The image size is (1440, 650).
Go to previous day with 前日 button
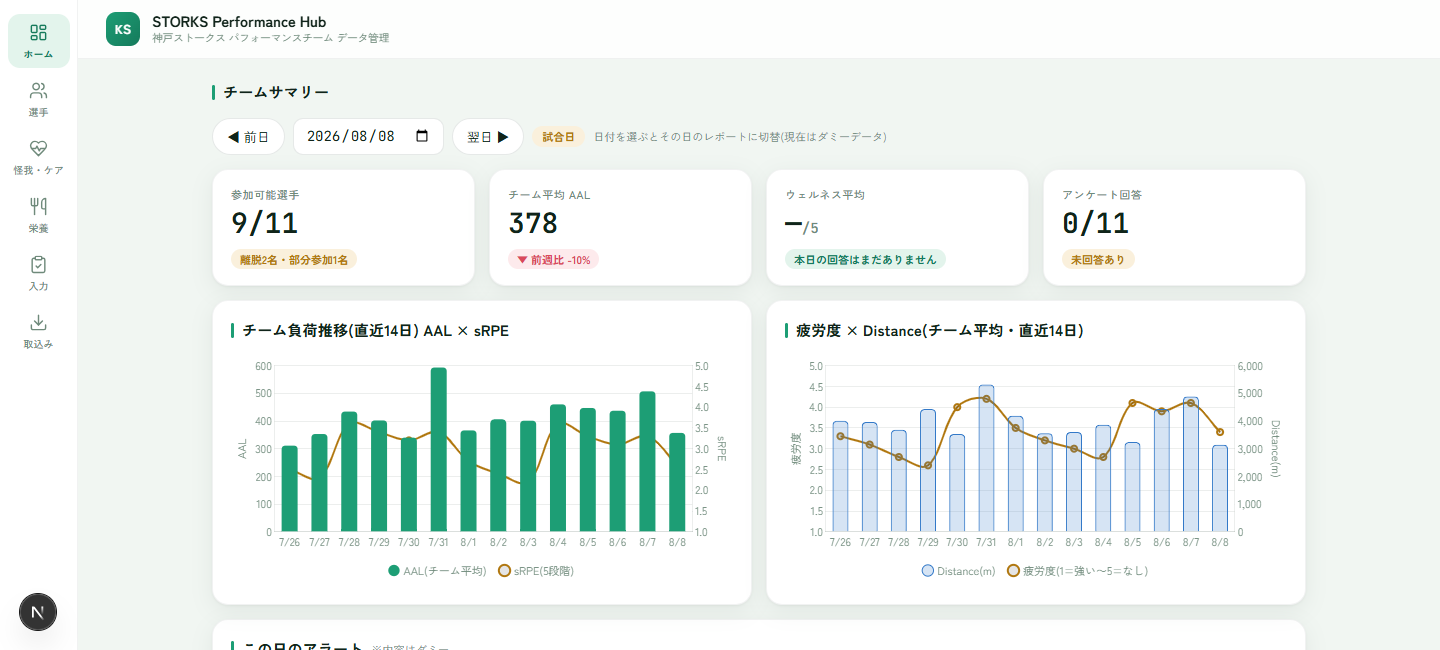[x=248, y=137]
